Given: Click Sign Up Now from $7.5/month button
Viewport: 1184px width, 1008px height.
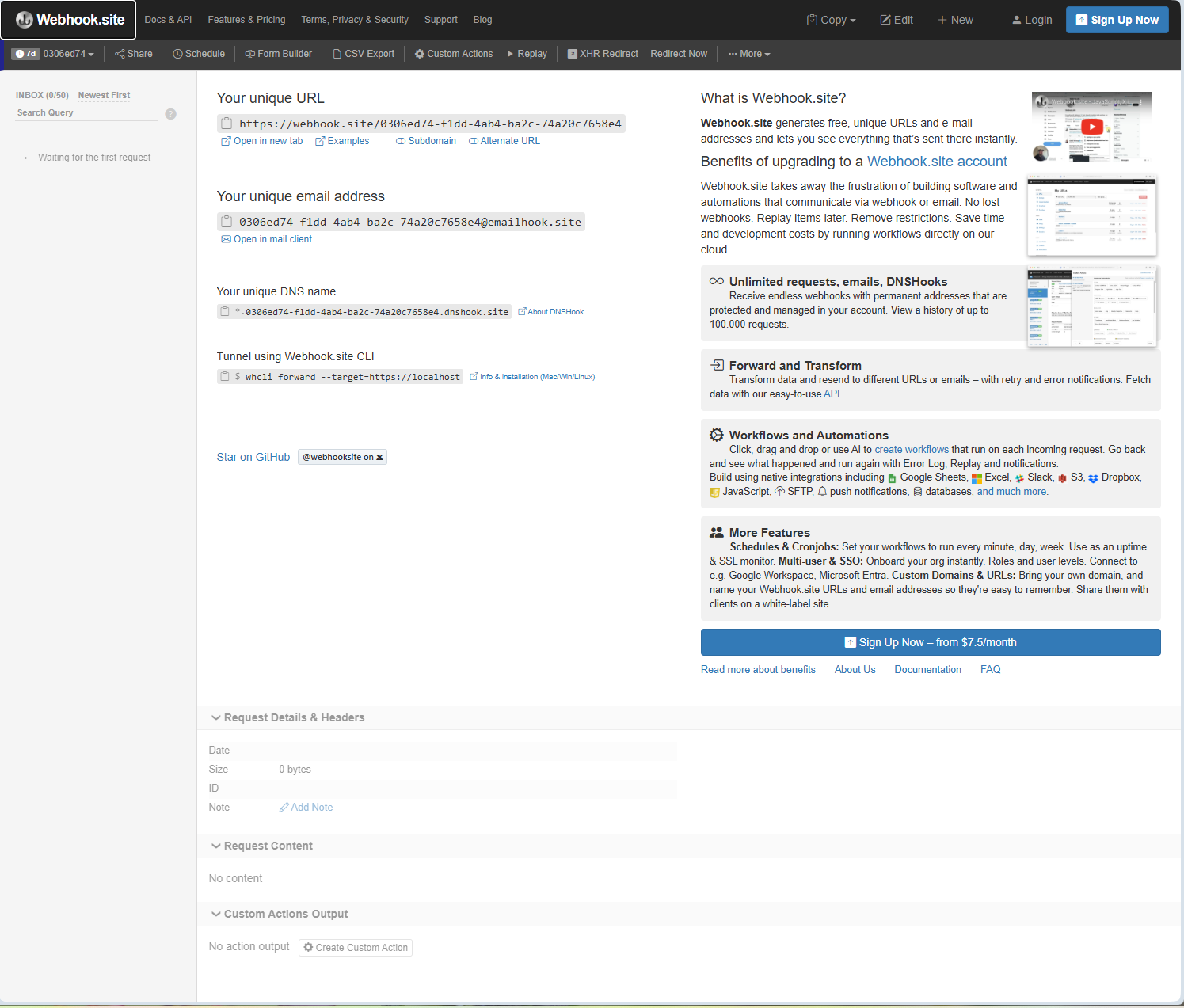Looking at the screenshot, I should pos(931,642).
